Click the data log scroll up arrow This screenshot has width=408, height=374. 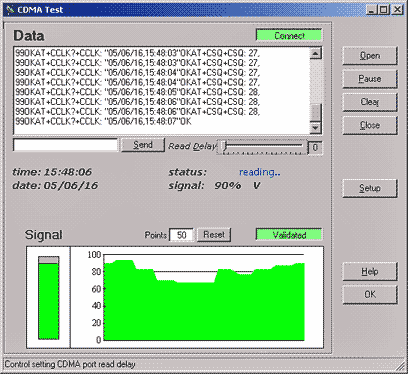click(315, 53)
